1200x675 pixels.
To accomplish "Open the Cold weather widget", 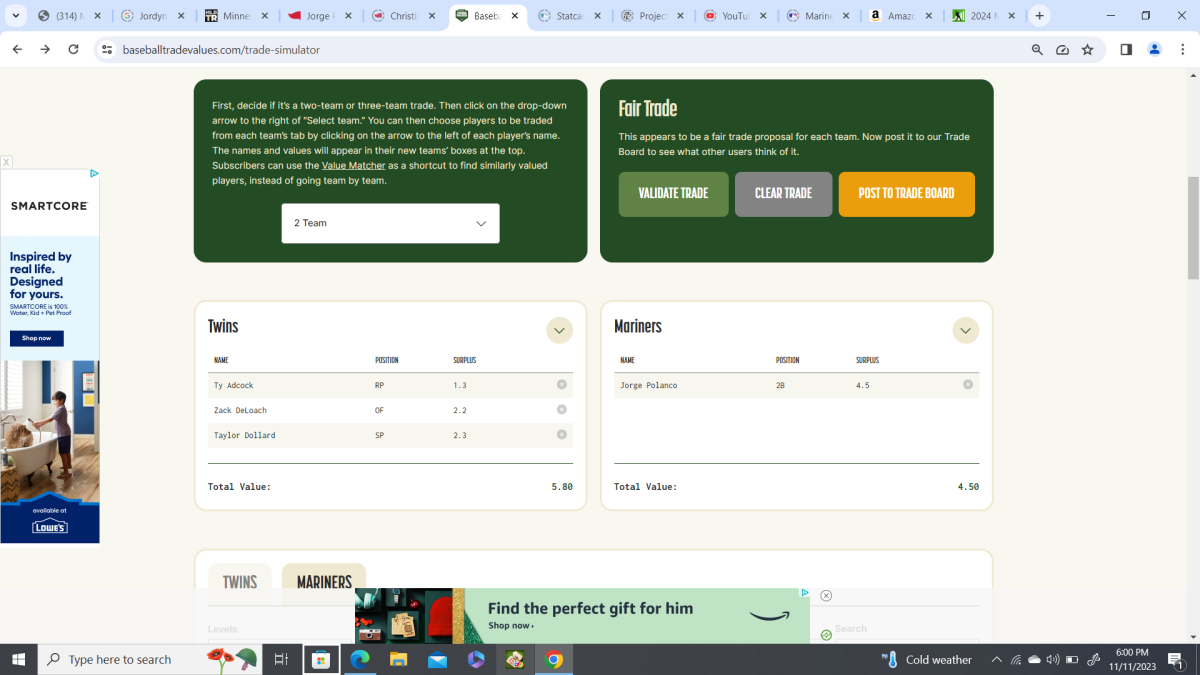I will pyautogui.click(x=927, y=659).
